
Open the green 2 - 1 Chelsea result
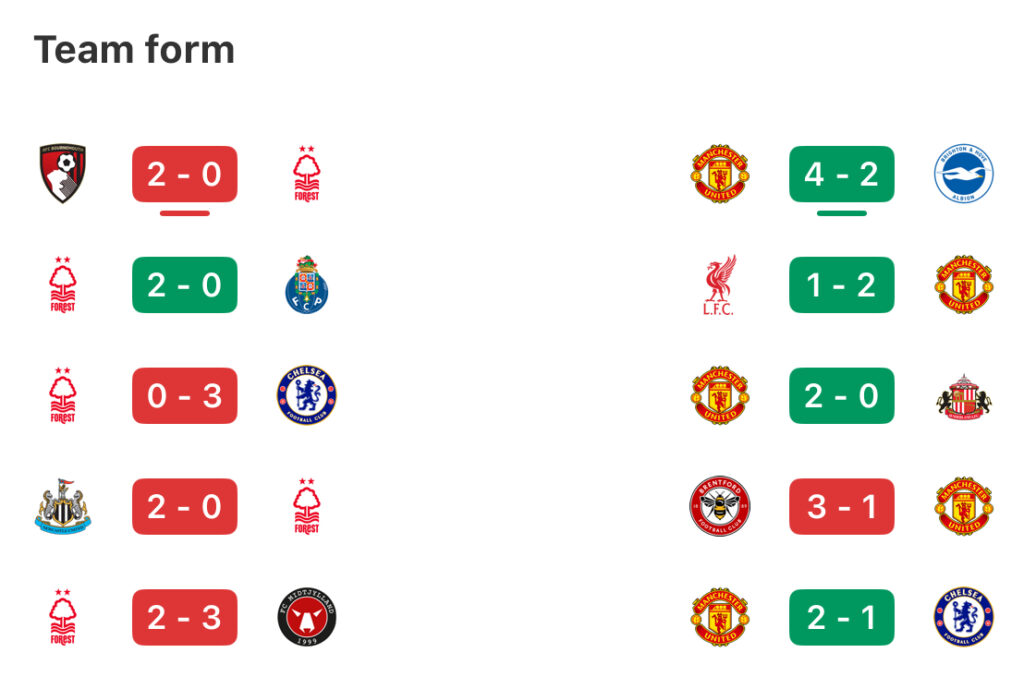[841, 617]
